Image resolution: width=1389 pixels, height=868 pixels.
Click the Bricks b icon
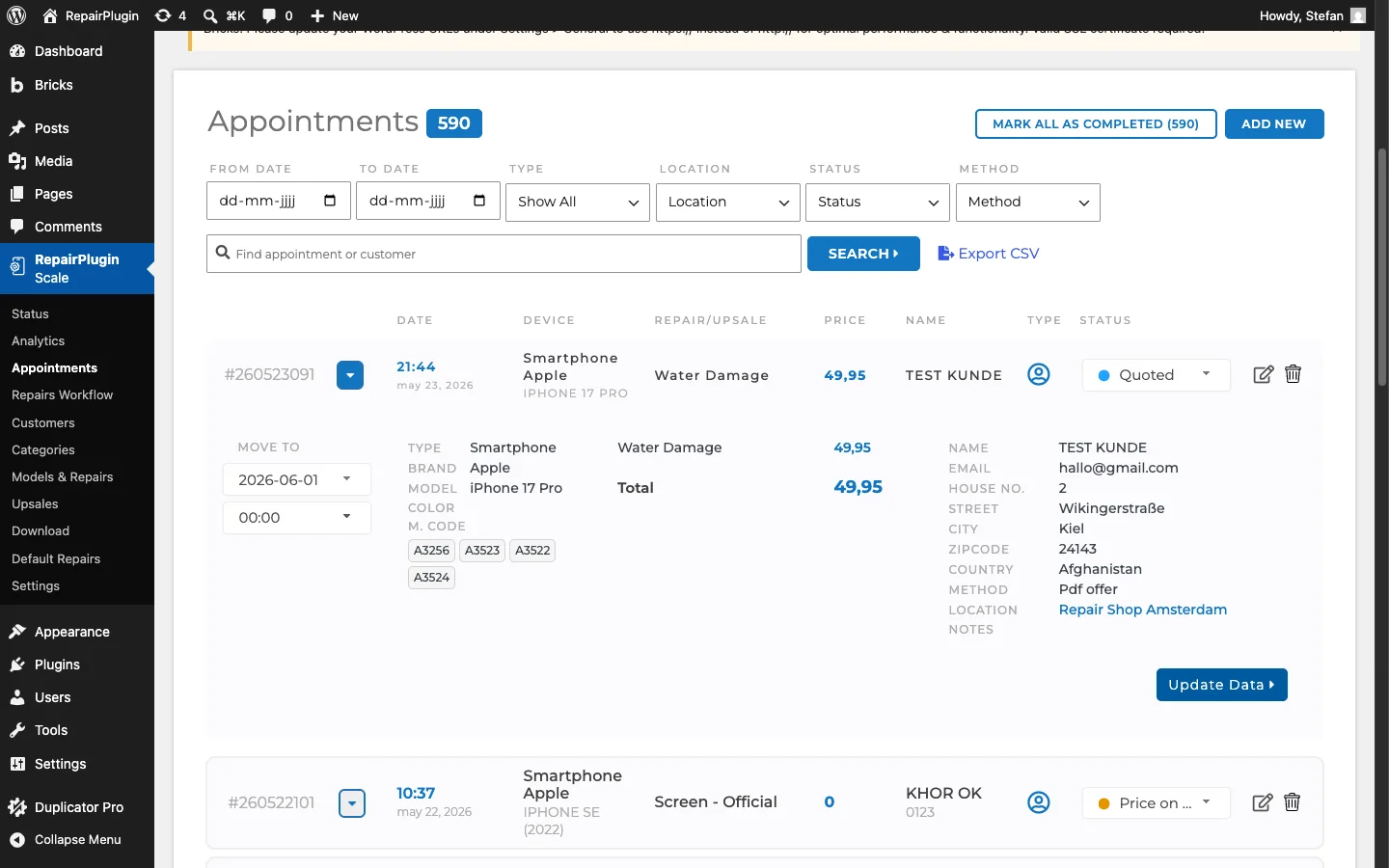17,85
